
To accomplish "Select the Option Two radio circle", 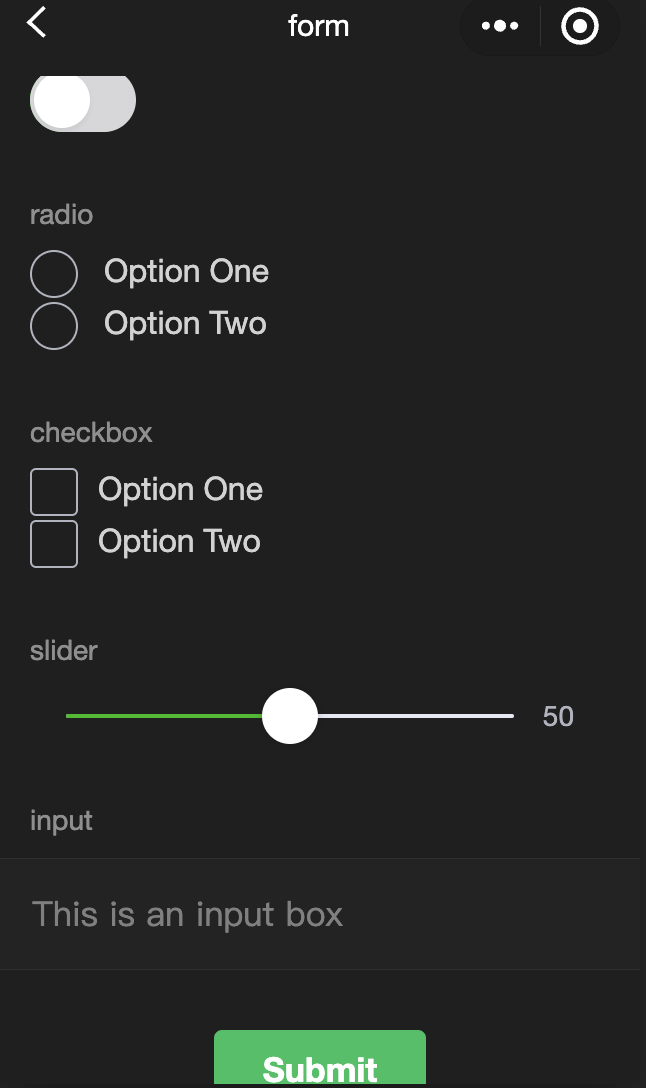I will pos(54,326).
